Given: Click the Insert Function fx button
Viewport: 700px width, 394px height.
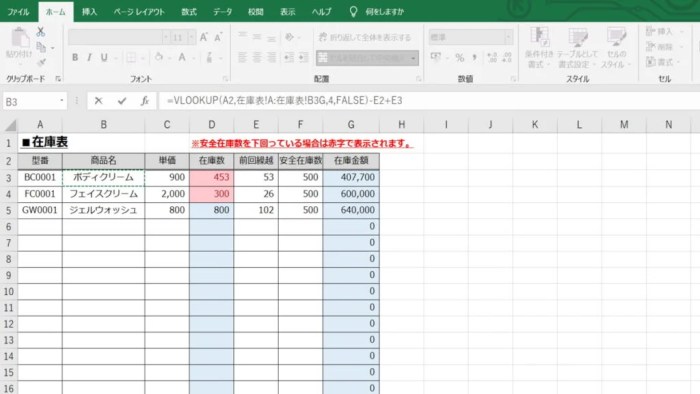Looking at the screenshot, I should pos(145,101).
